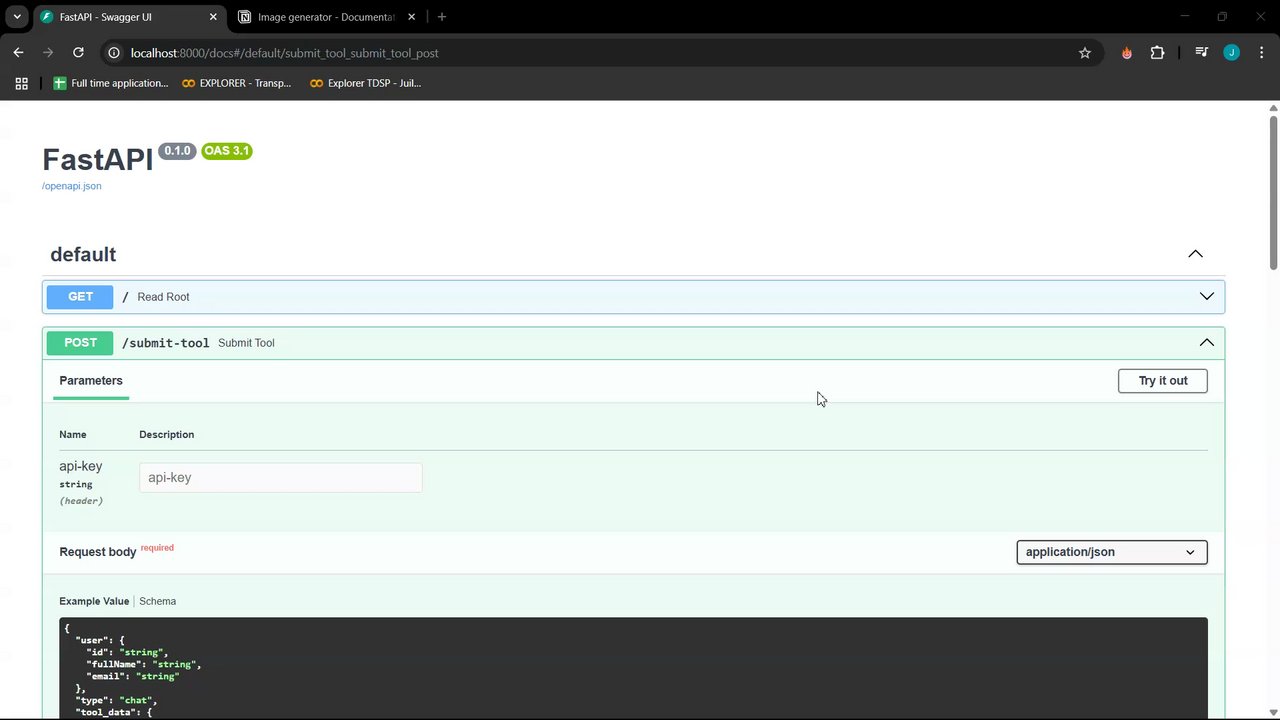The width and height of the screenshot is (1280, 720).
Task: Select the Parameters tab
Action: pyautogui.click(x=91, y=381)
